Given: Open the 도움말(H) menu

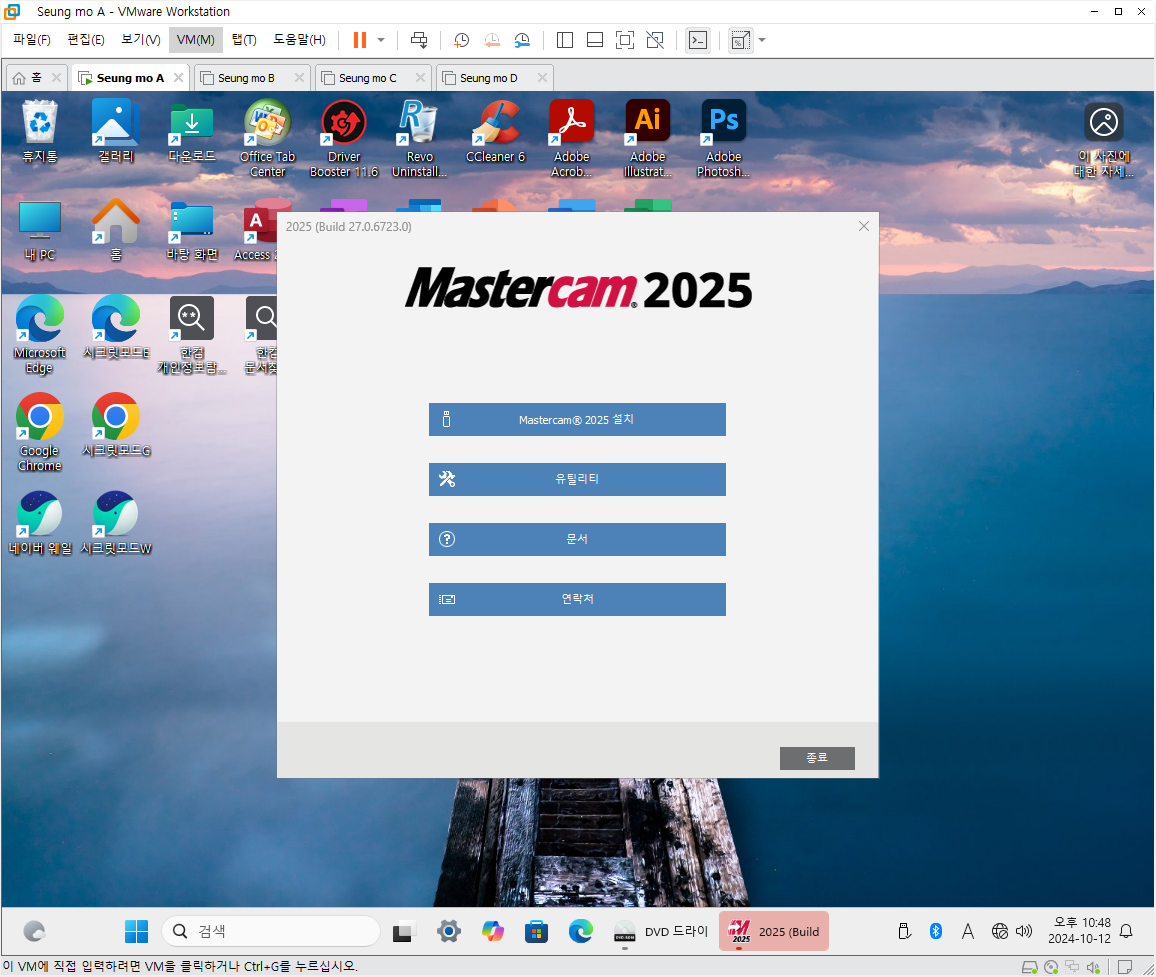Looking at the screenshot, I should [299, 40].
